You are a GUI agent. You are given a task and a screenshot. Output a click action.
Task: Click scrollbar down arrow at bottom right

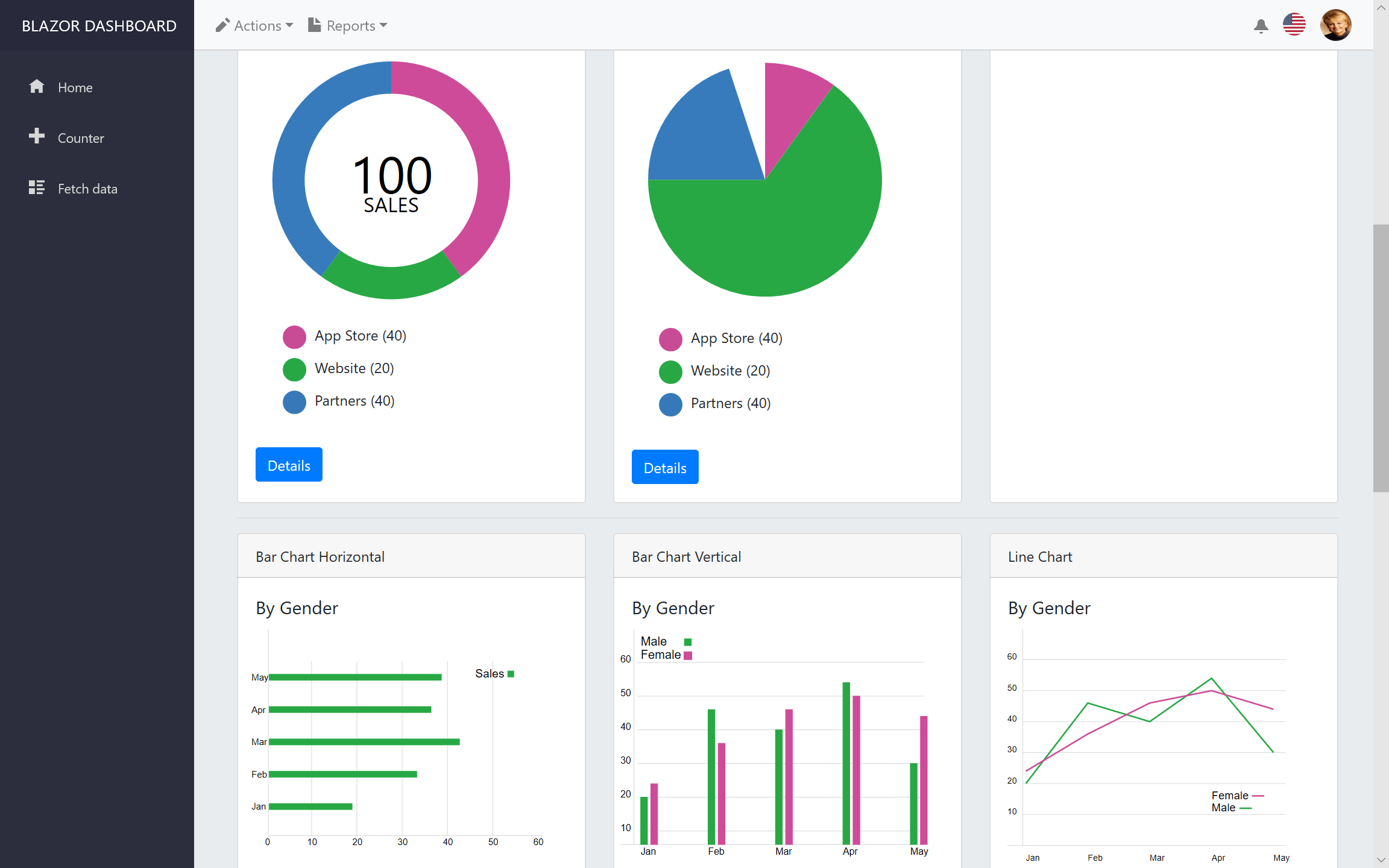tap(1381, 860)
